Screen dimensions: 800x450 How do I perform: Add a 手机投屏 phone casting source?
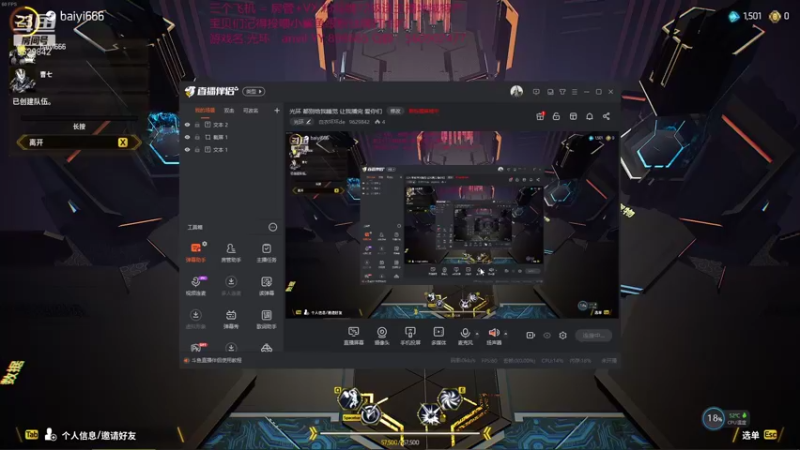[x=410, y=336]
